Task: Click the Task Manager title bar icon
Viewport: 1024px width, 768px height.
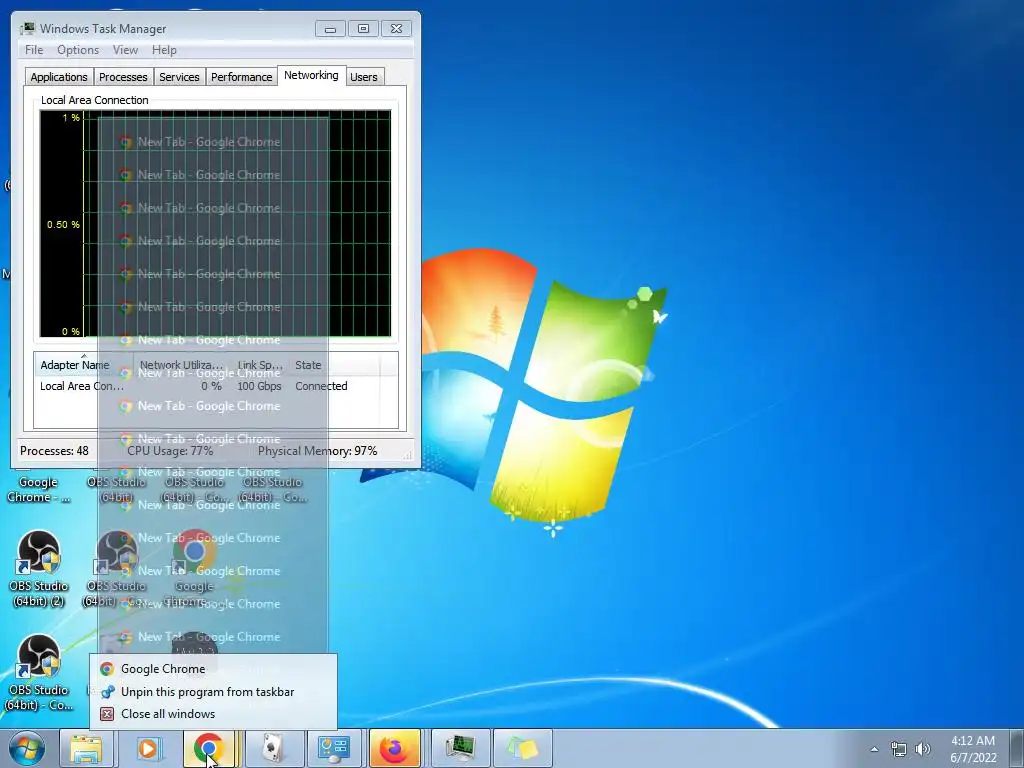Action: pyautogui.click(x=27, y=28)
